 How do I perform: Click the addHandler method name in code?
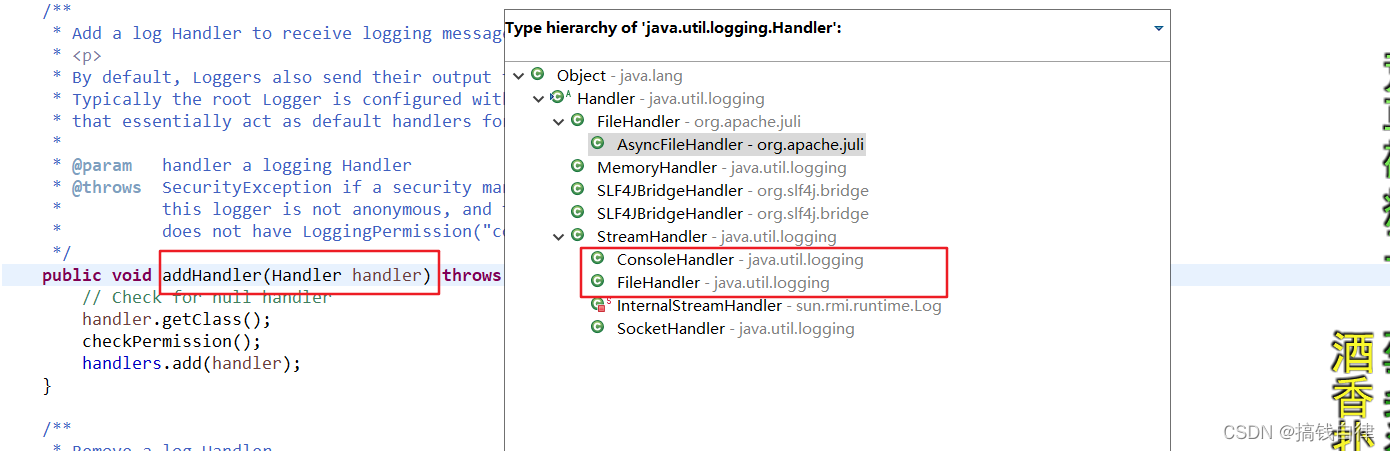coord(211,275)
